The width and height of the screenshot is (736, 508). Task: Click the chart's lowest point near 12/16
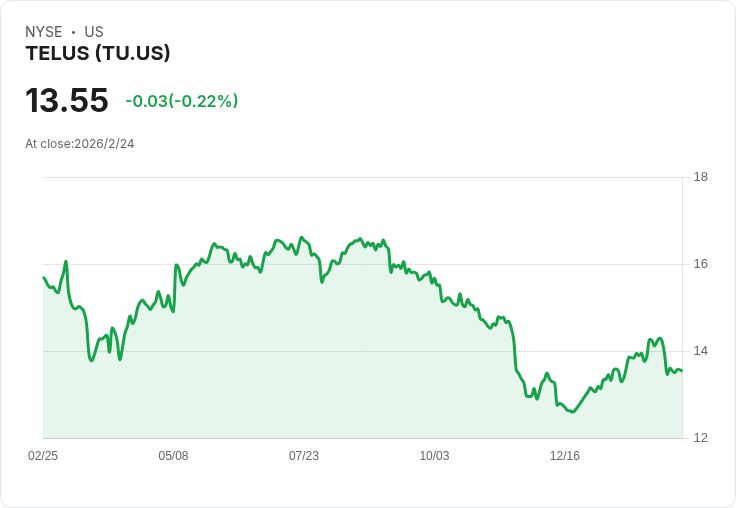click(572, 412)
